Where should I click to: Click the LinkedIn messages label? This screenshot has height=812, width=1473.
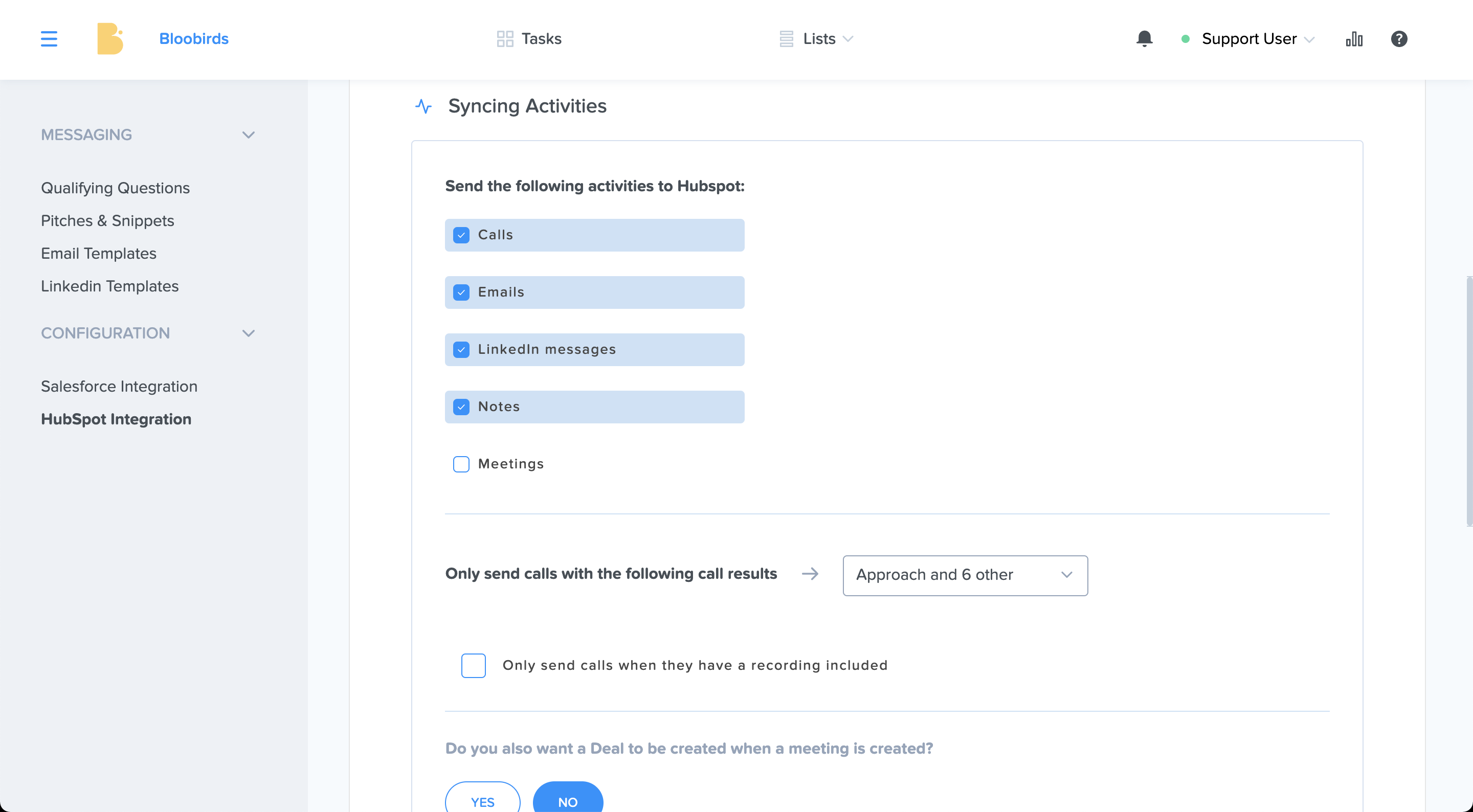tap(547, 349)
